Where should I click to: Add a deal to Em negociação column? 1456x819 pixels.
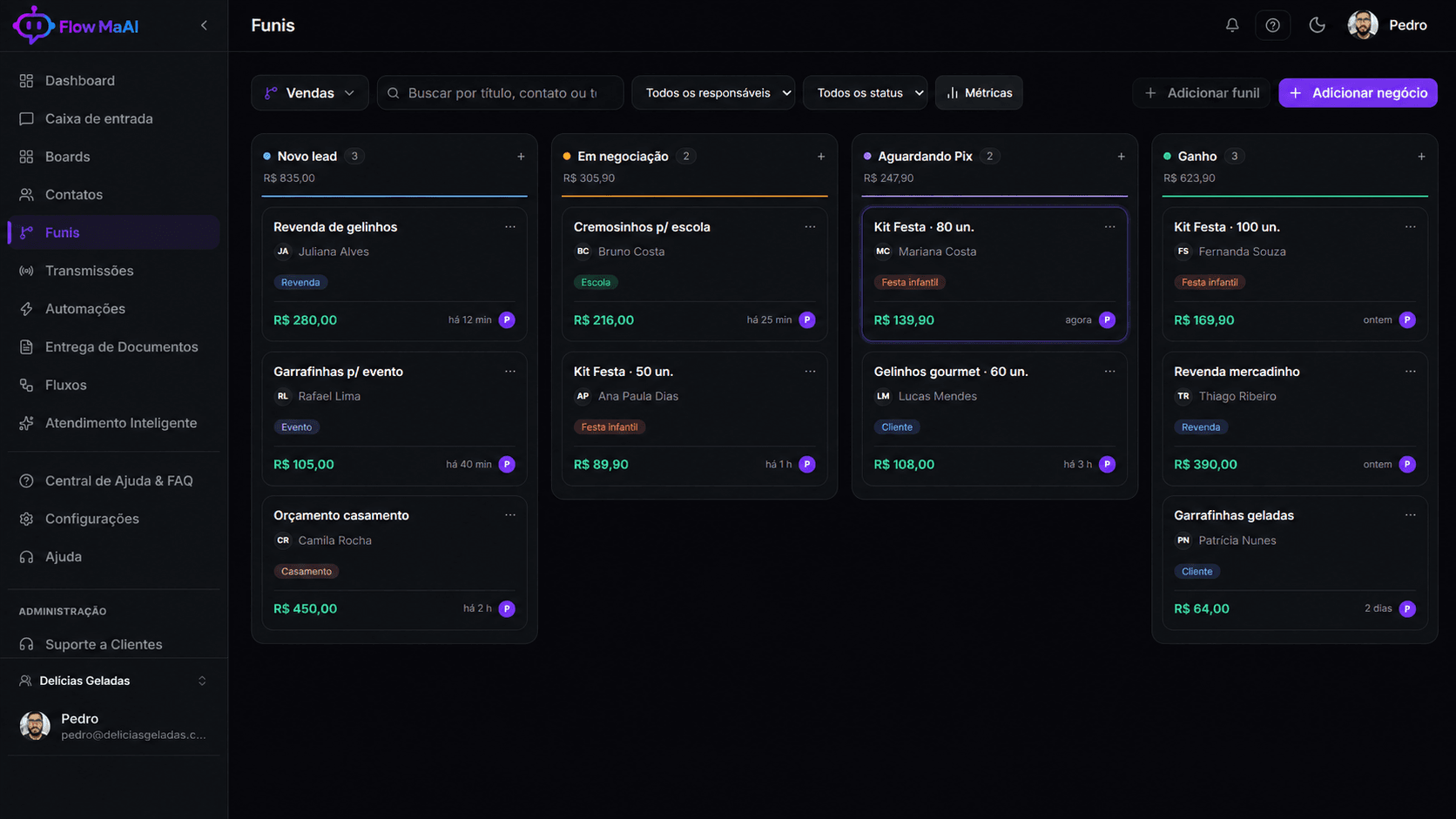coord(821,157)
